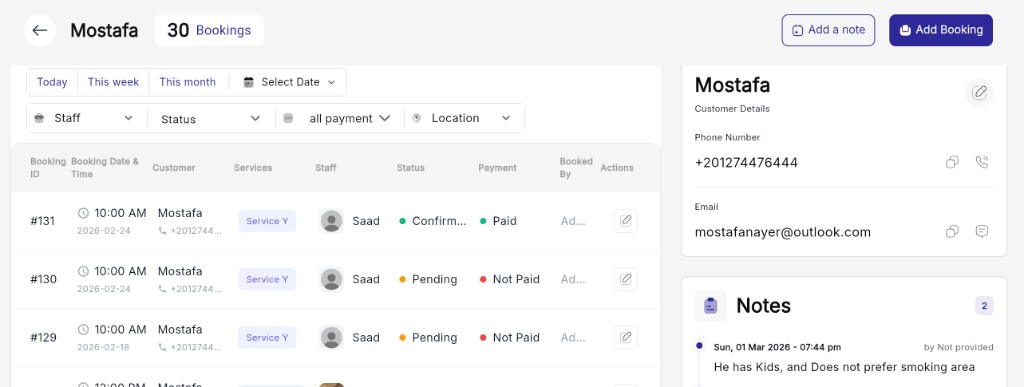
Task: Click the Booked By column header
Action: [576, 168]
